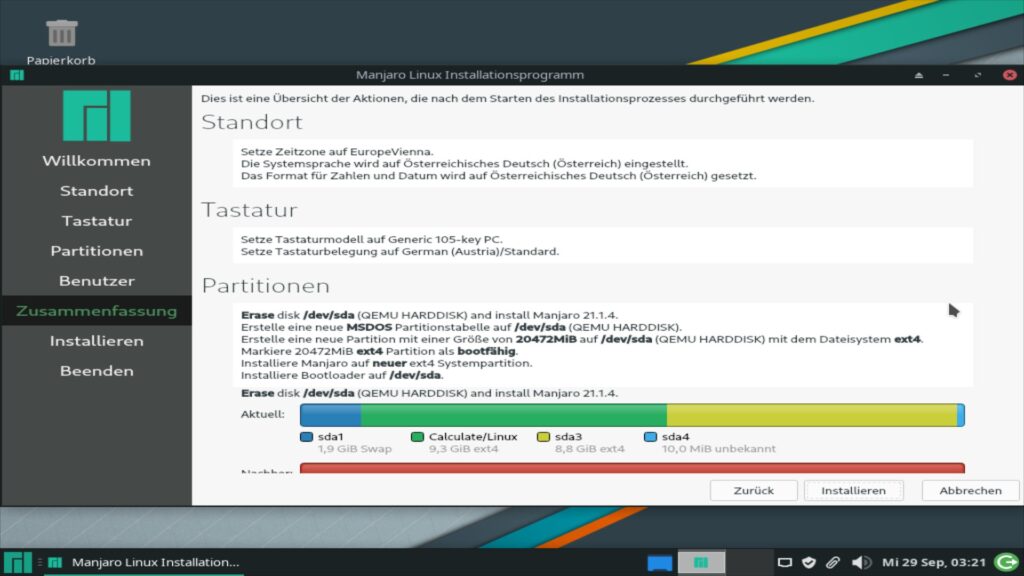The image size is (1024, 576).
Task: Click the Installieren button at the bottom
Action: tap(854, 490)
